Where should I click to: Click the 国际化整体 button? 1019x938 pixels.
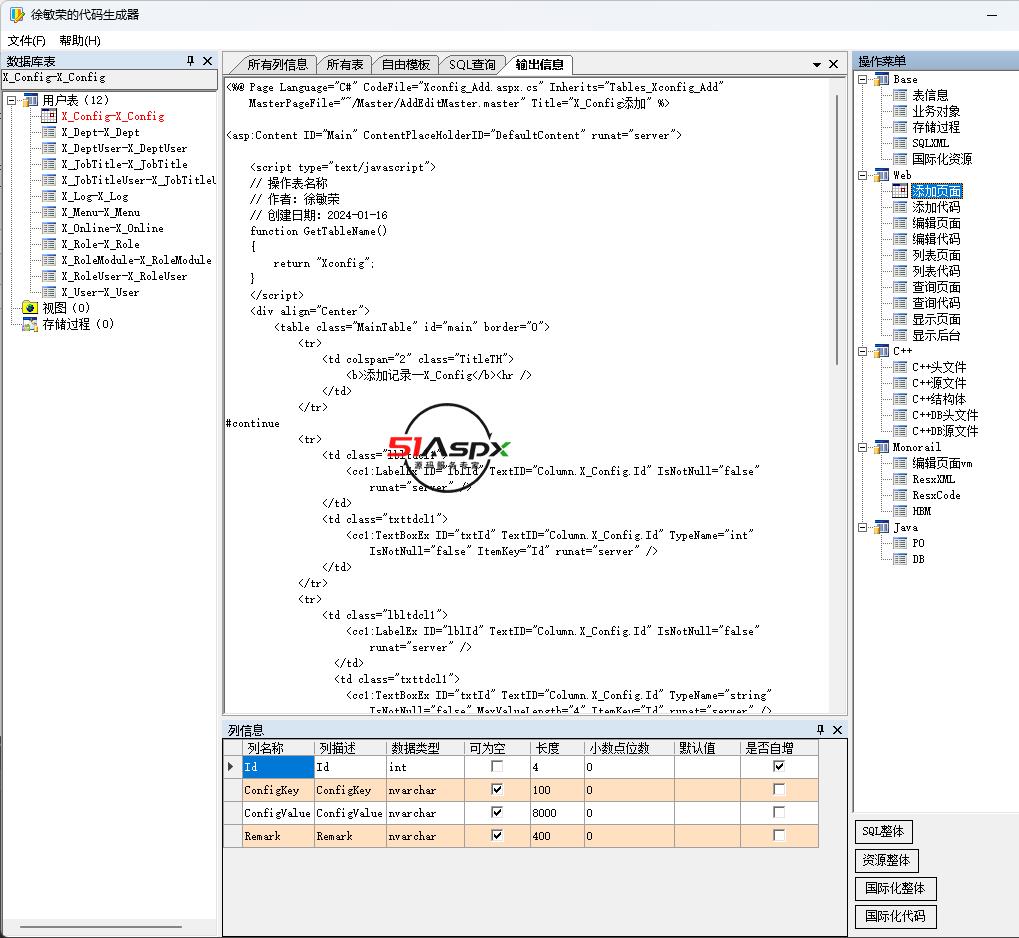tap(895, 888)
